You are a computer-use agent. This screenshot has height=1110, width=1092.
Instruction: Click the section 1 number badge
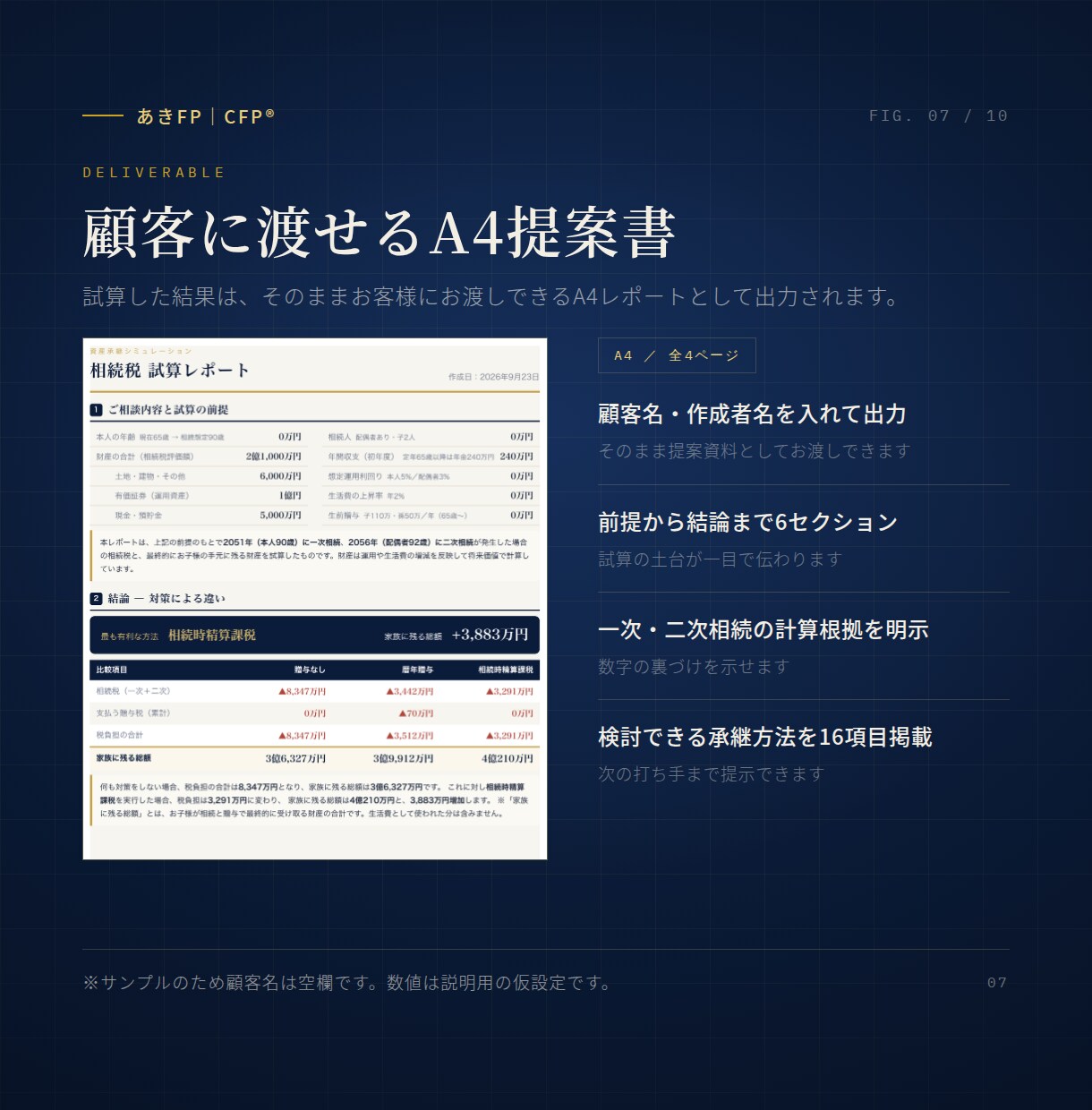pyautogui.click(x=96, y=410)
